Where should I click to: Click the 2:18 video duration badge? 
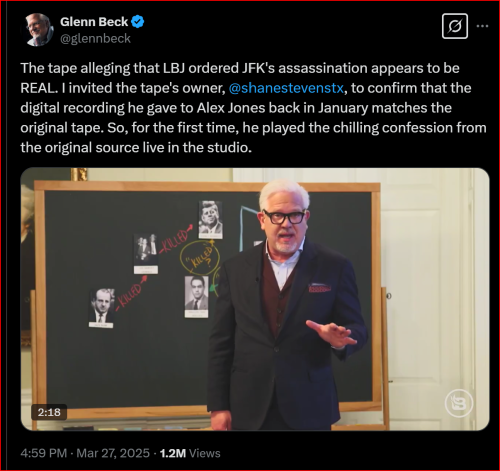coord(49,412)
